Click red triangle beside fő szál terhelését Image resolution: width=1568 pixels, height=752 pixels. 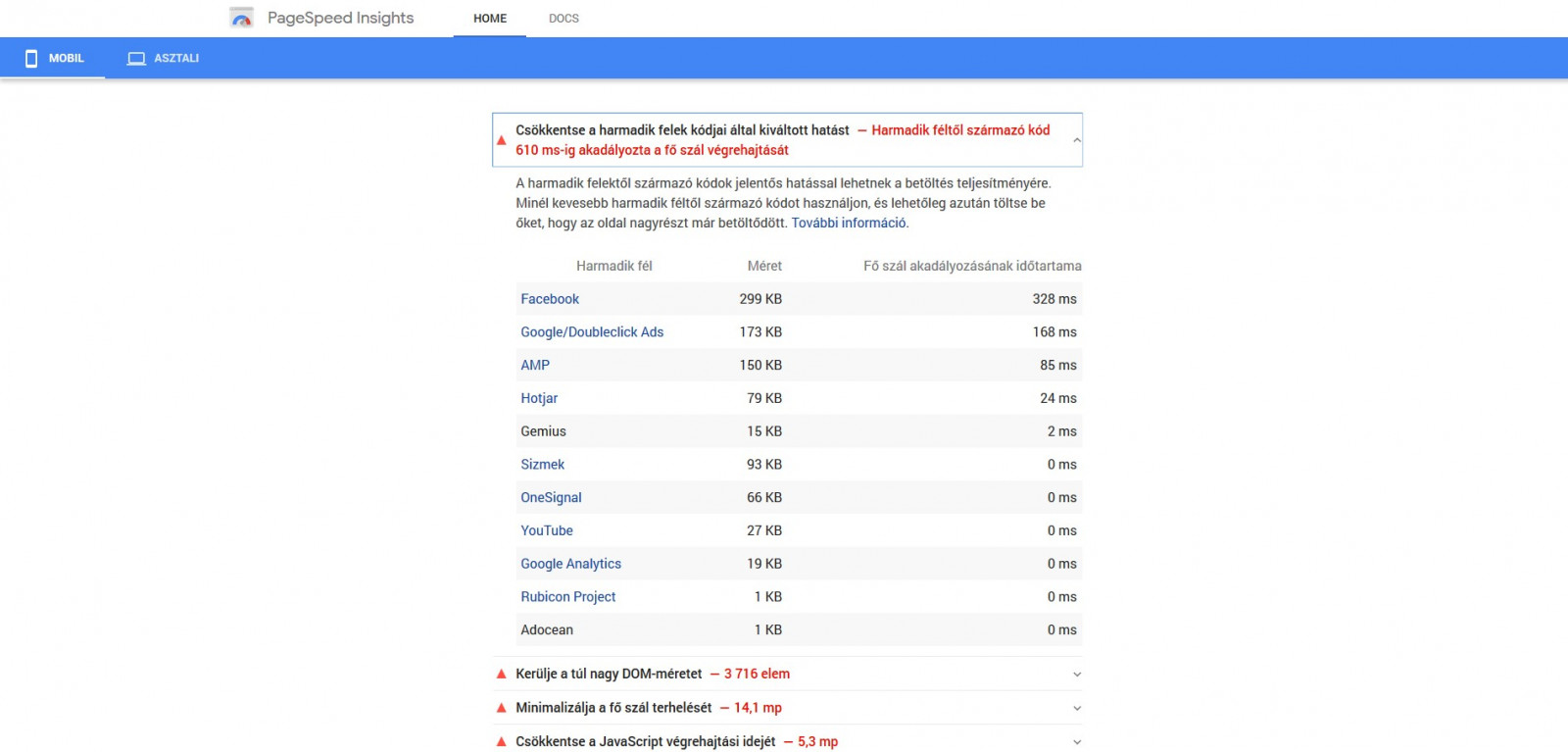point(502,708)
